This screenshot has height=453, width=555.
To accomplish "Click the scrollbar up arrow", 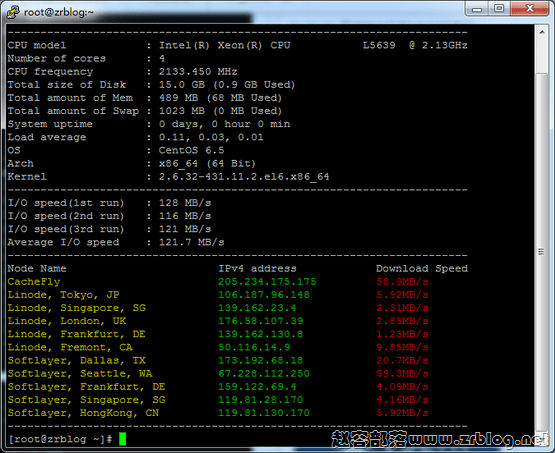I will tap(542, 32).
